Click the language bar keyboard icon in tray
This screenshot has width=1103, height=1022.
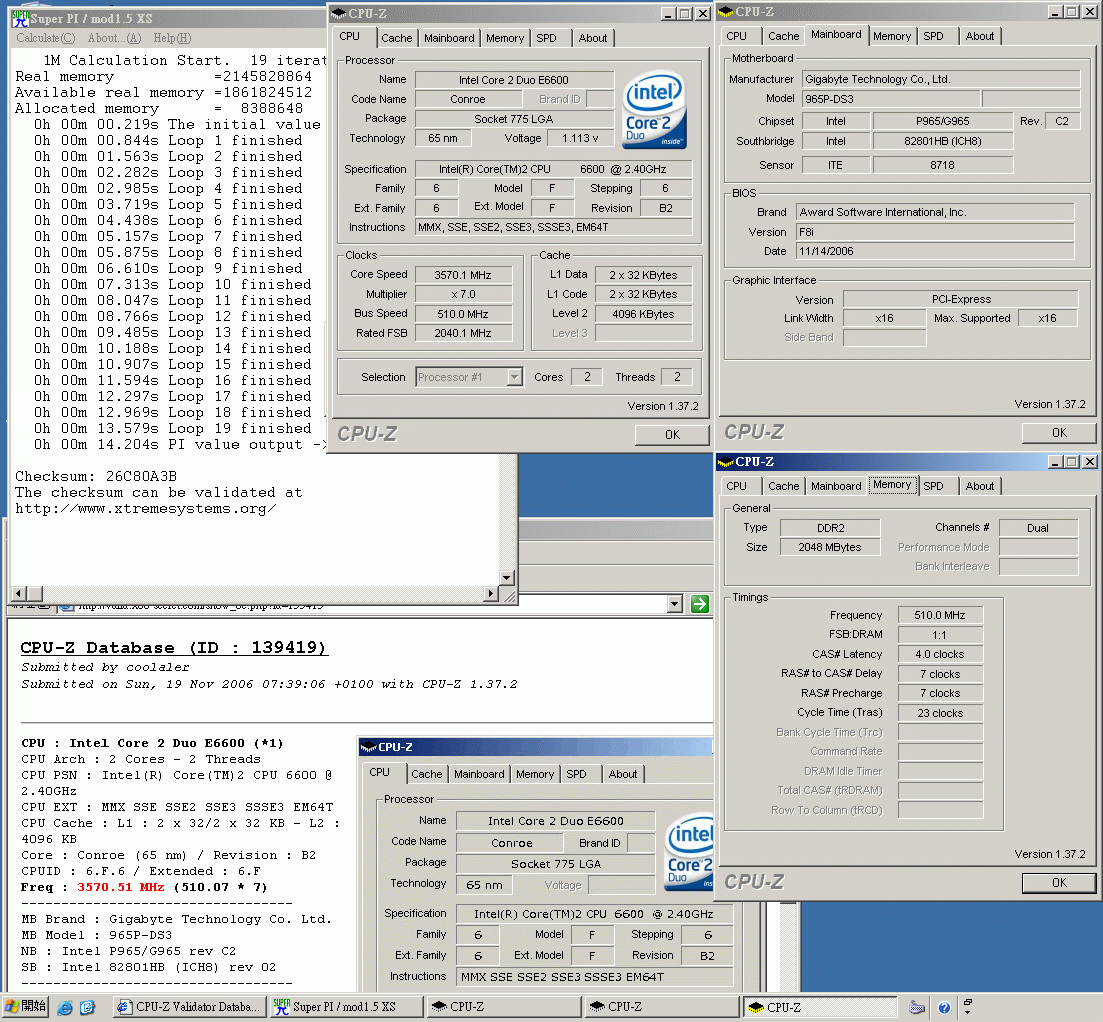917,1007
